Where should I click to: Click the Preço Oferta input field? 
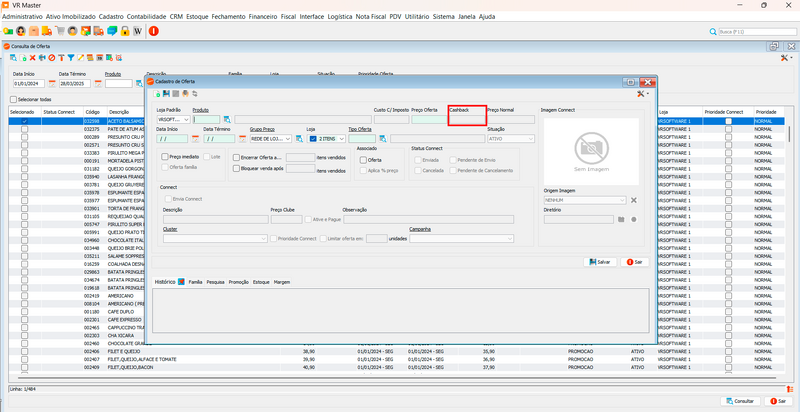pyautogui.click(x=429, y=119)
